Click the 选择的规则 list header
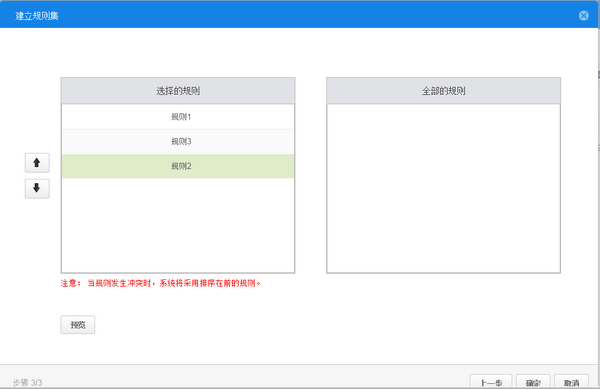 pos(178,91)
